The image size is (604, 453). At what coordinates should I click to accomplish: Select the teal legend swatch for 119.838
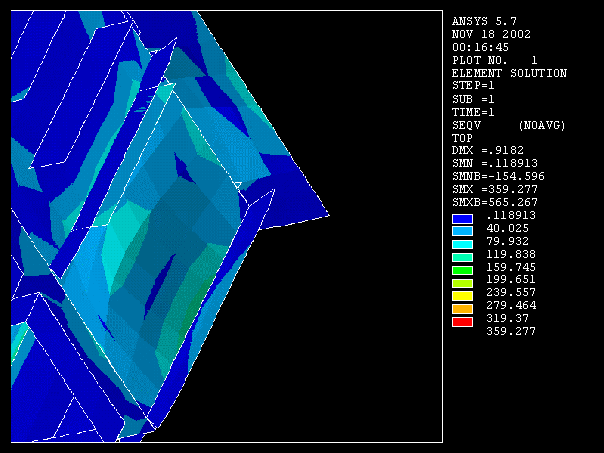point(462,257)
